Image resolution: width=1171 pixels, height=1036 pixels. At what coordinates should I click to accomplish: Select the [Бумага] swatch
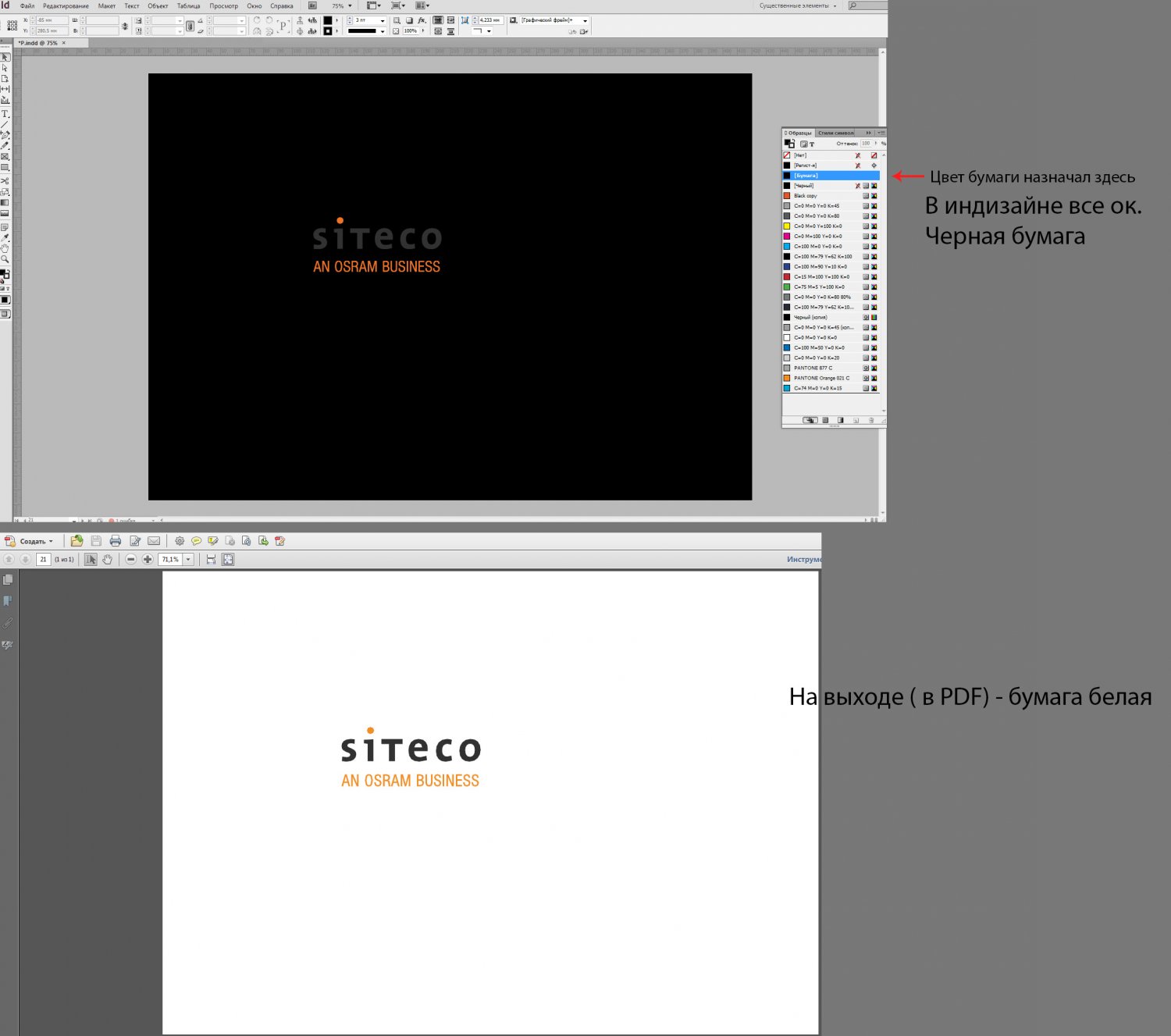pos(831,176)
